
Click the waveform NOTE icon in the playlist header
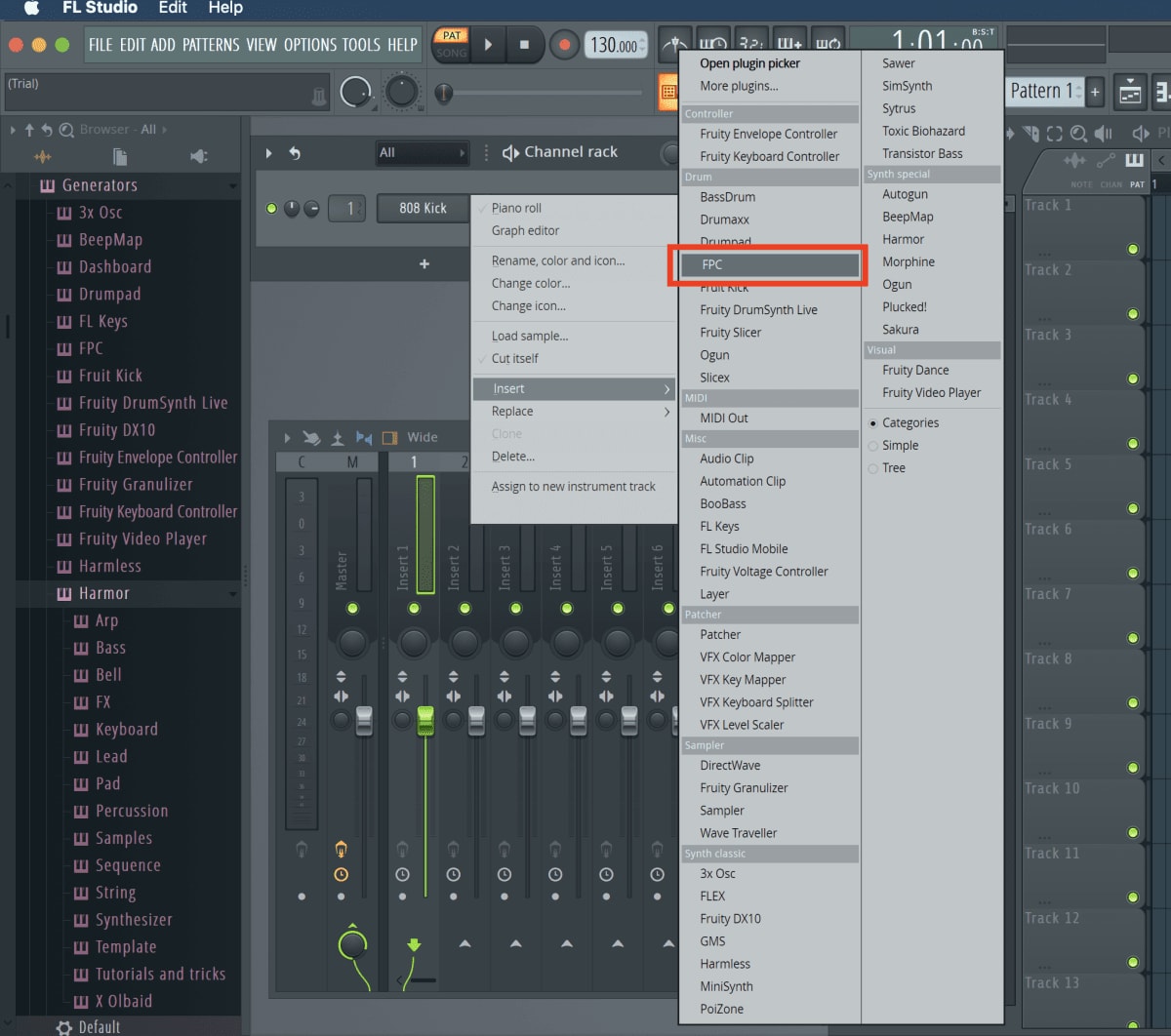[x=1074, y=160]
